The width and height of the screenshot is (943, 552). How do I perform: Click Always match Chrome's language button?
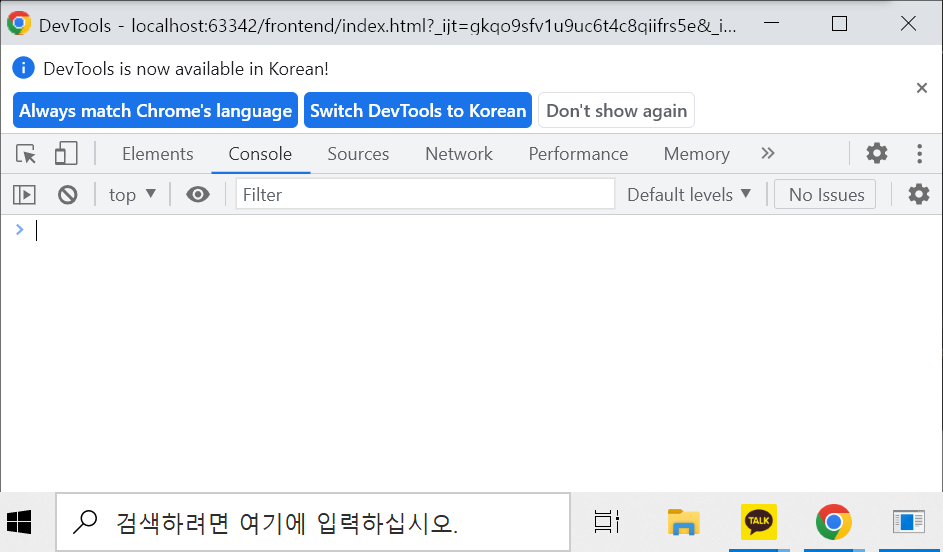tap(155, 110)
